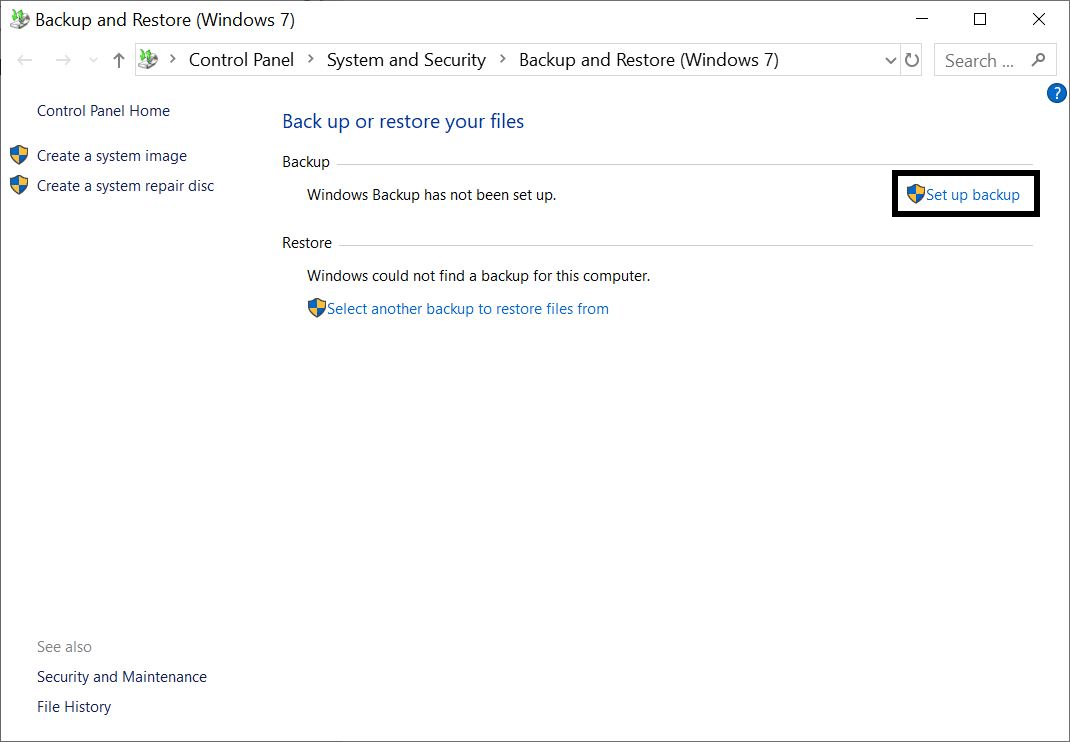The height and width of the screenshot is (742, 1070).
Task: Select another backup to restore files from
Action: [468, 308]
